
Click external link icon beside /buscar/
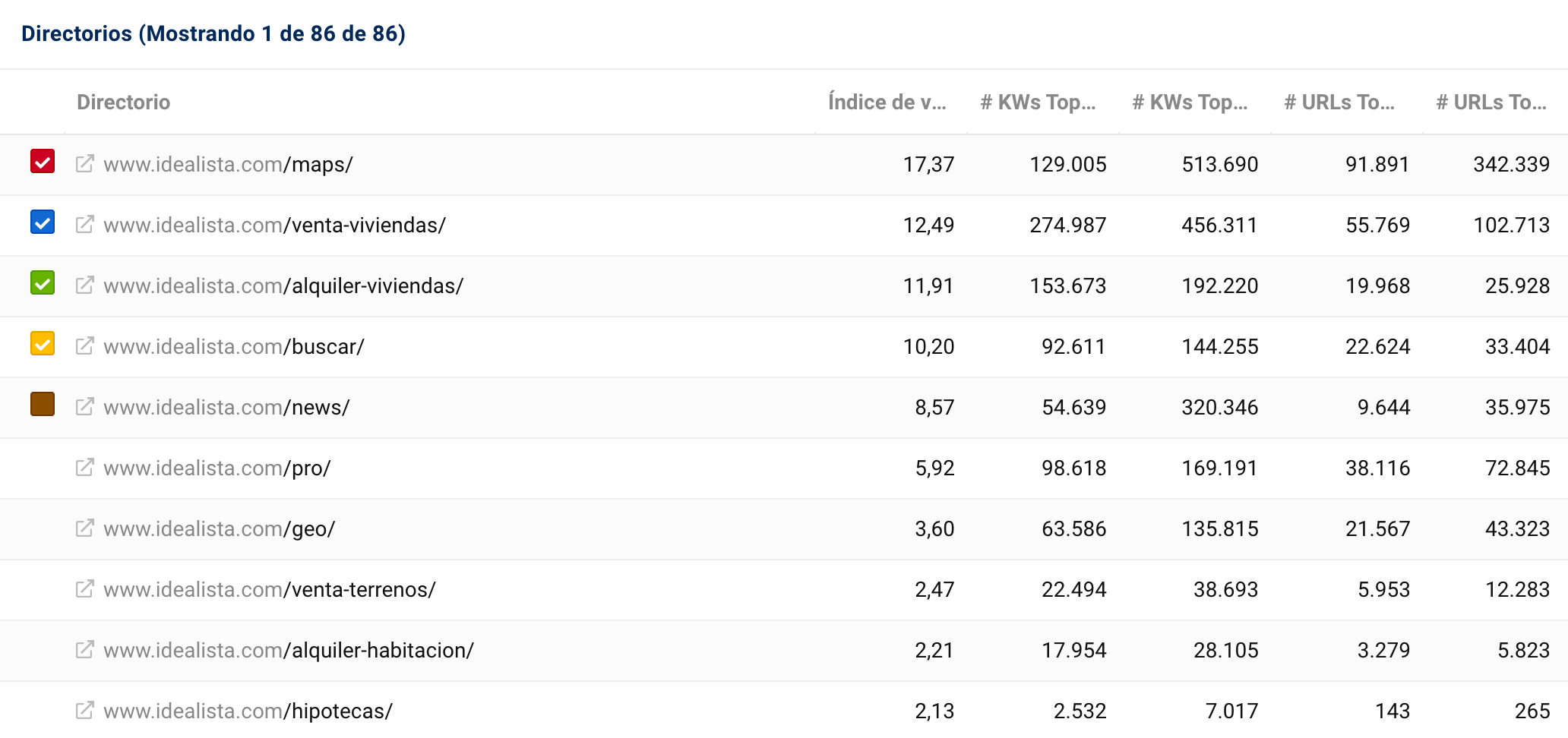(84, 346)
